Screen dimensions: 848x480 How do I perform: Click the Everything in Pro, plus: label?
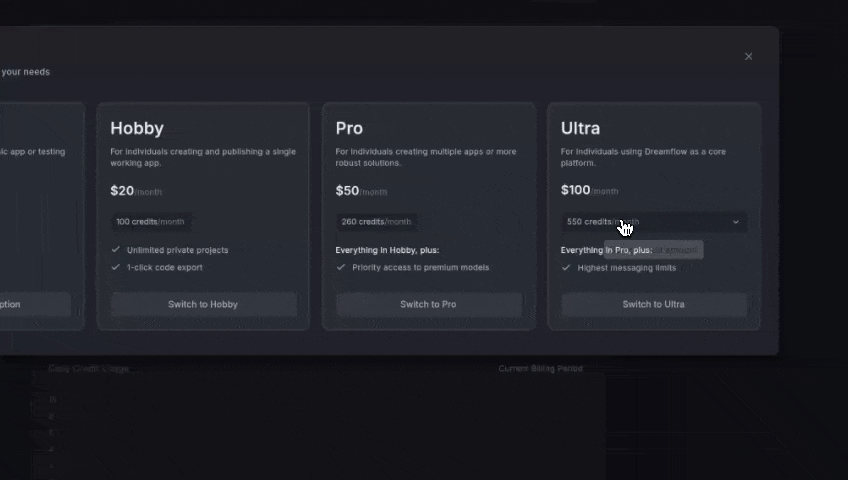pyautogui.click(x=606, y=250)
